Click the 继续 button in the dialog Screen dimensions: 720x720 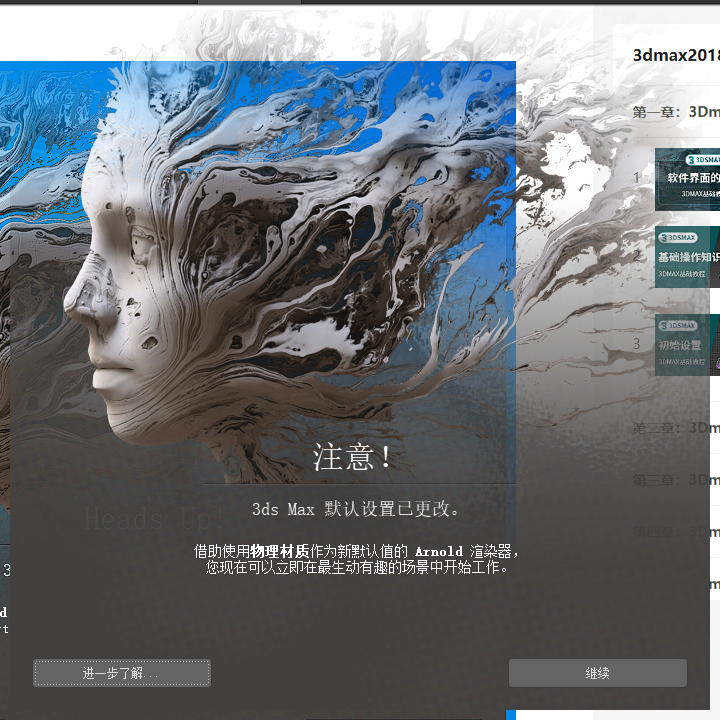597,673
